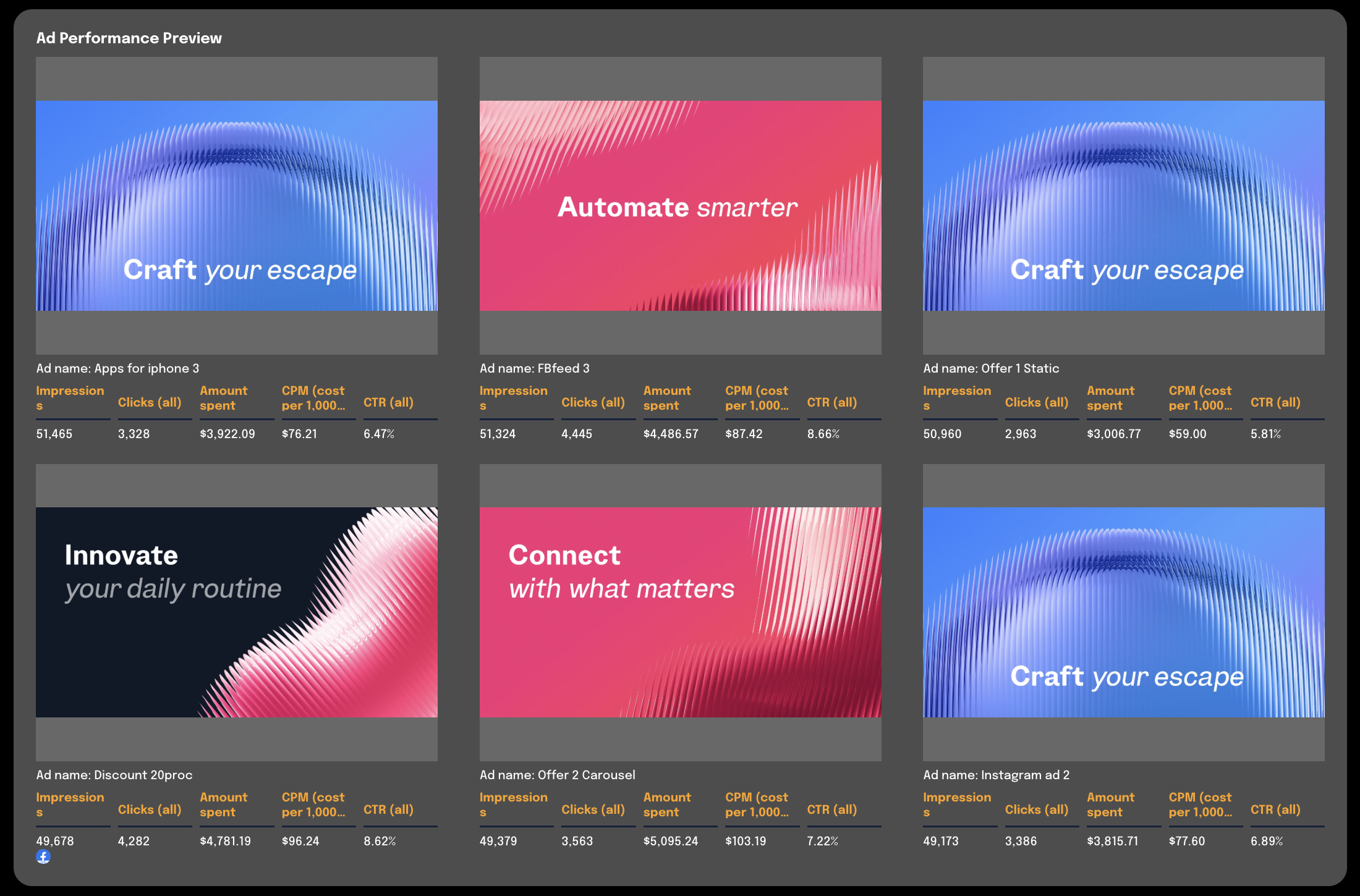Click the Facebook platform icon on Discount 20proc card
The width and height of the screenshot is (1360, 896).
pyautogui.click(x=43, y=858)
